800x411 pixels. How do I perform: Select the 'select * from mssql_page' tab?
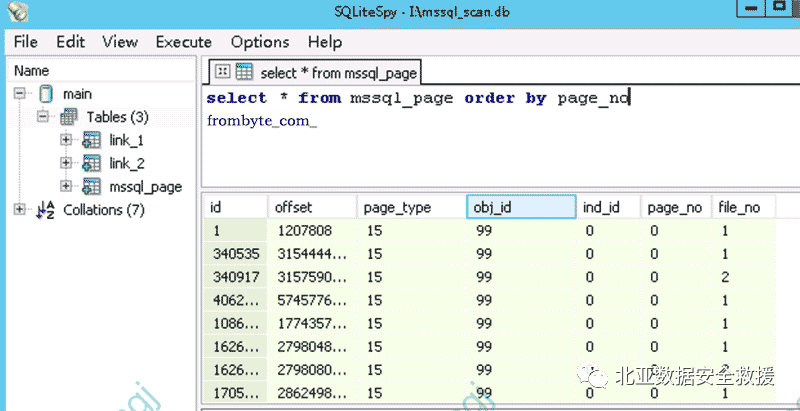coord(314,73)
